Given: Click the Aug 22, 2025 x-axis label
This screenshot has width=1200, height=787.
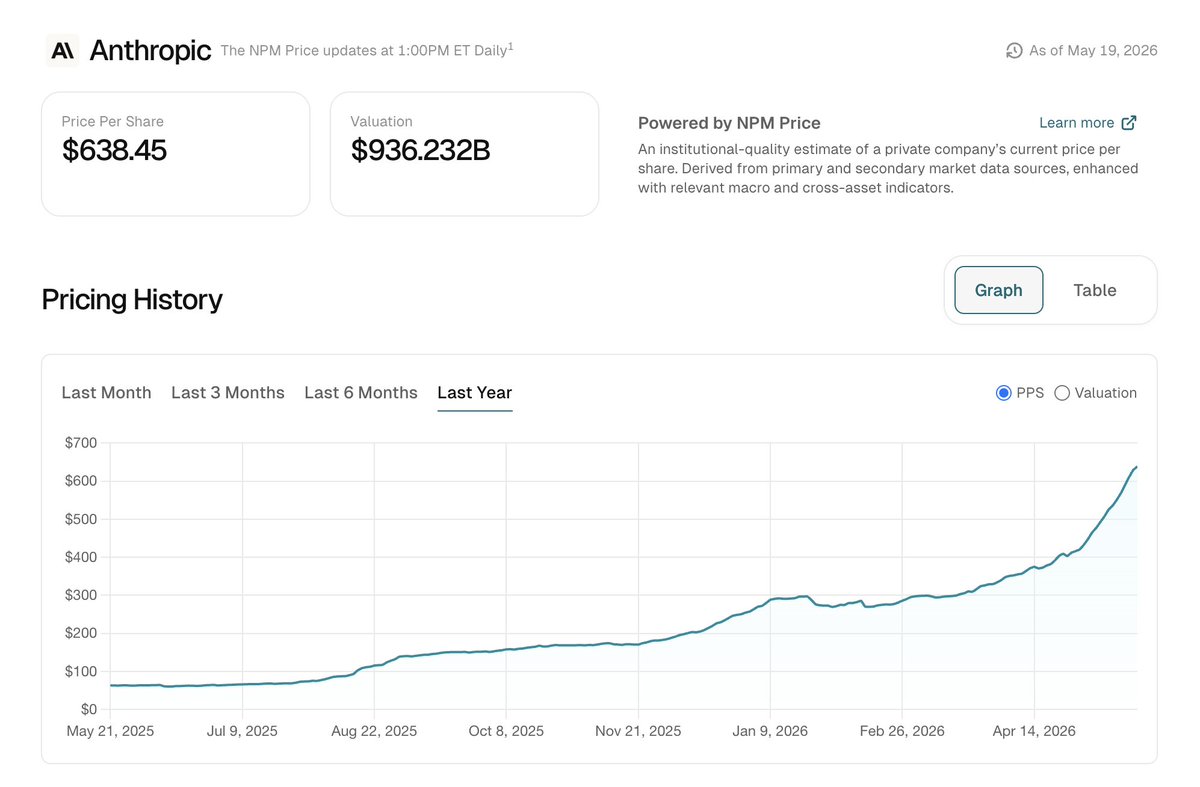Looking at the screenshot, I should [x=374, y=731].
